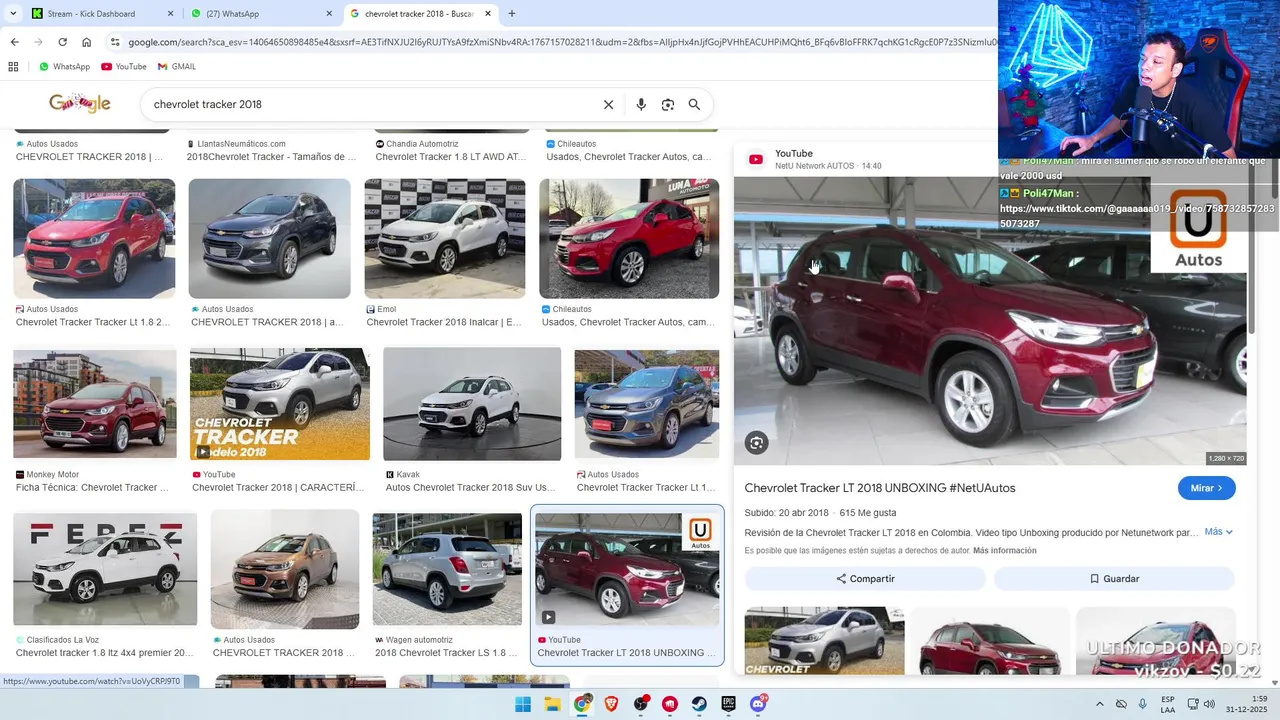Open Epic Games Launcher from taskbar
The image size is (1280, 720).
click(729, 704)
